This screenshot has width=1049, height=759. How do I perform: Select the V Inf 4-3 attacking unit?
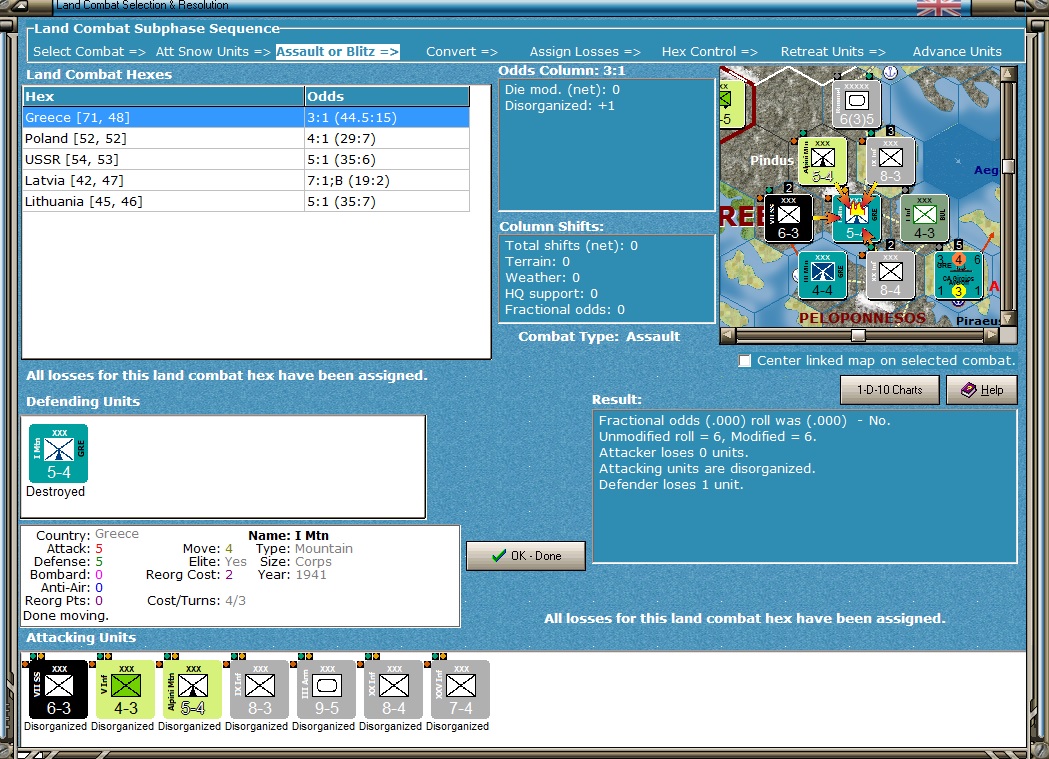(x=126, y=689)
